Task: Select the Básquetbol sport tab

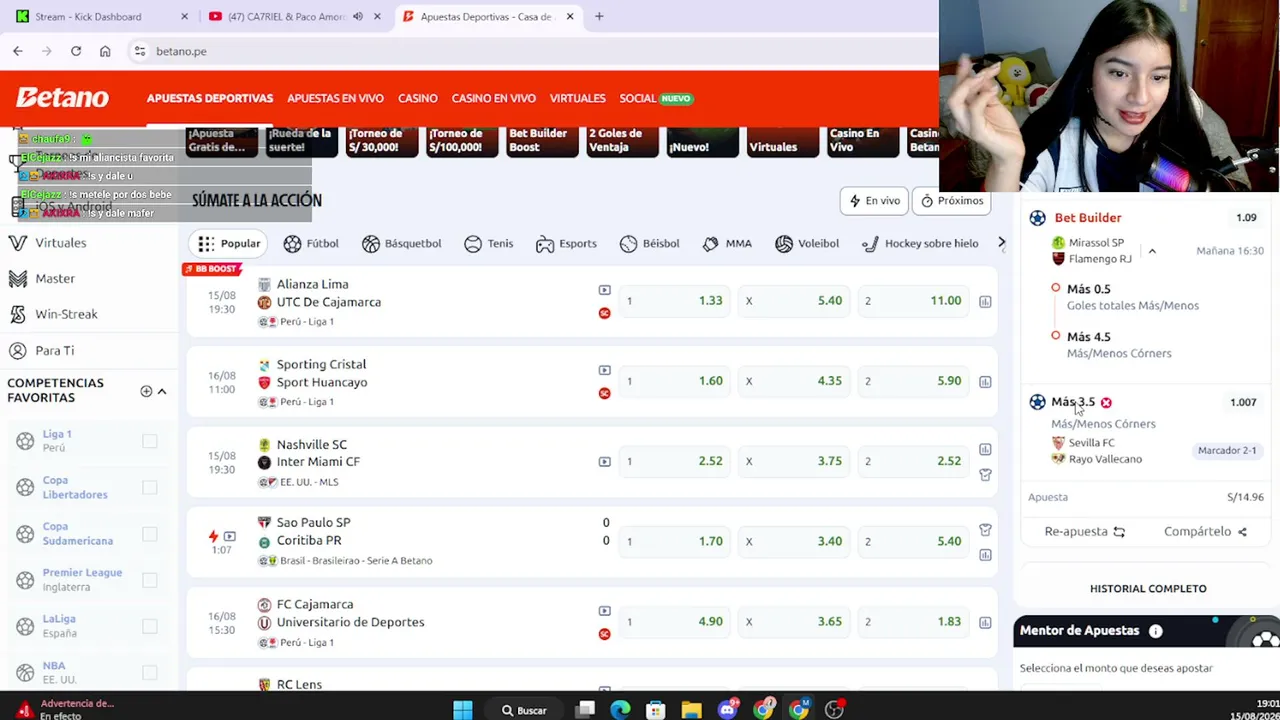Action: 401,243
